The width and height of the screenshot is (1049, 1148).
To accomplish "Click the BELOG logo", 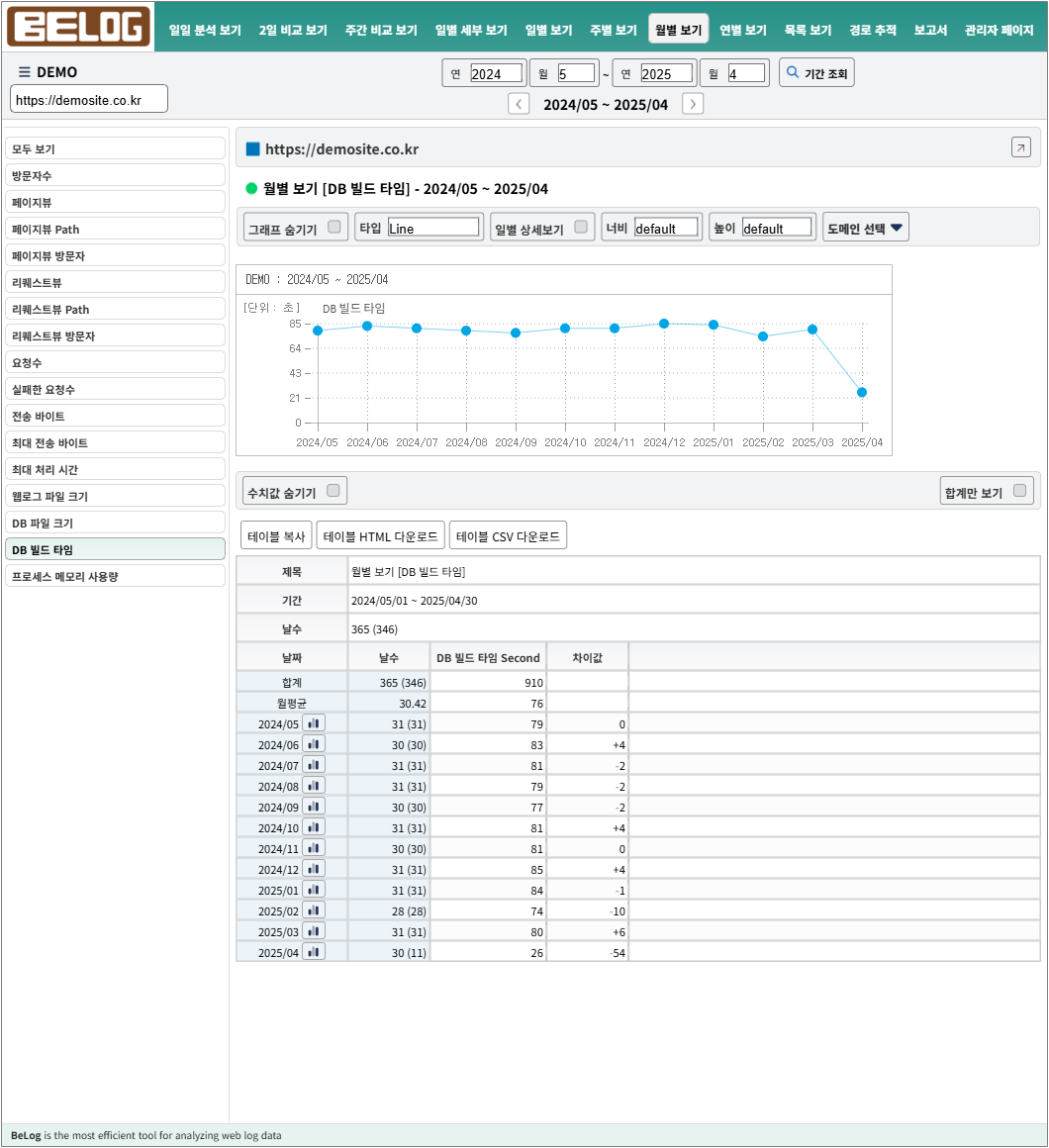I will tap(78, 27).
